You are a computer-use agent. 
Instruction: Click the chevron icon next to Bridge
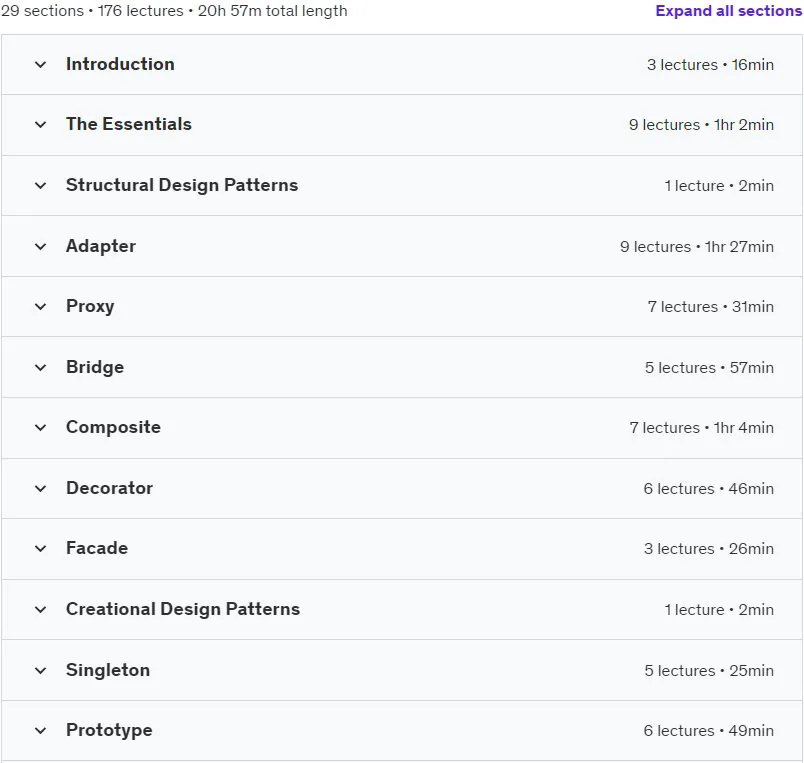click(x=41, y=368)
